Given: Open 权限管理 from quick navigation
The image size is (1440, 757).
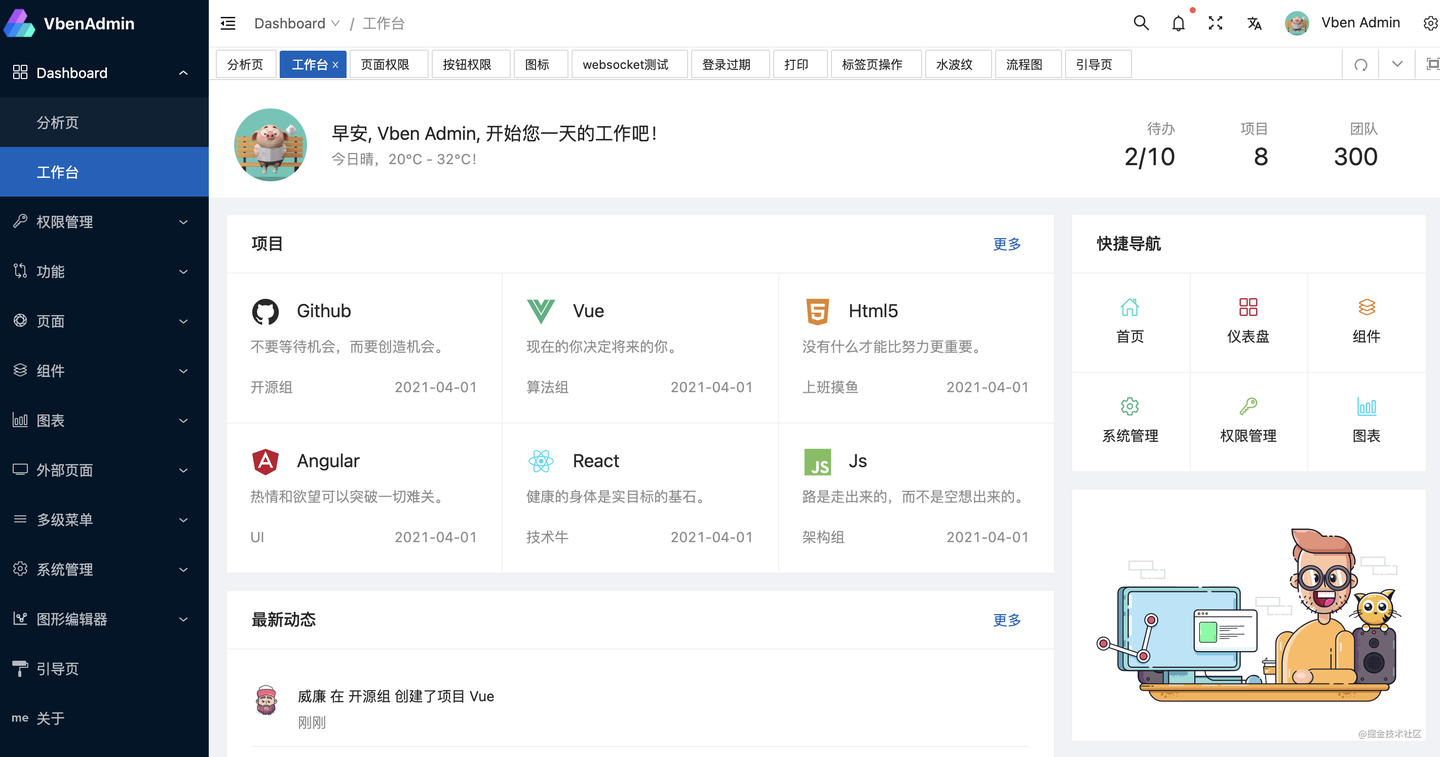Looking at the screenshot, I should click(x=1248, y=420).
